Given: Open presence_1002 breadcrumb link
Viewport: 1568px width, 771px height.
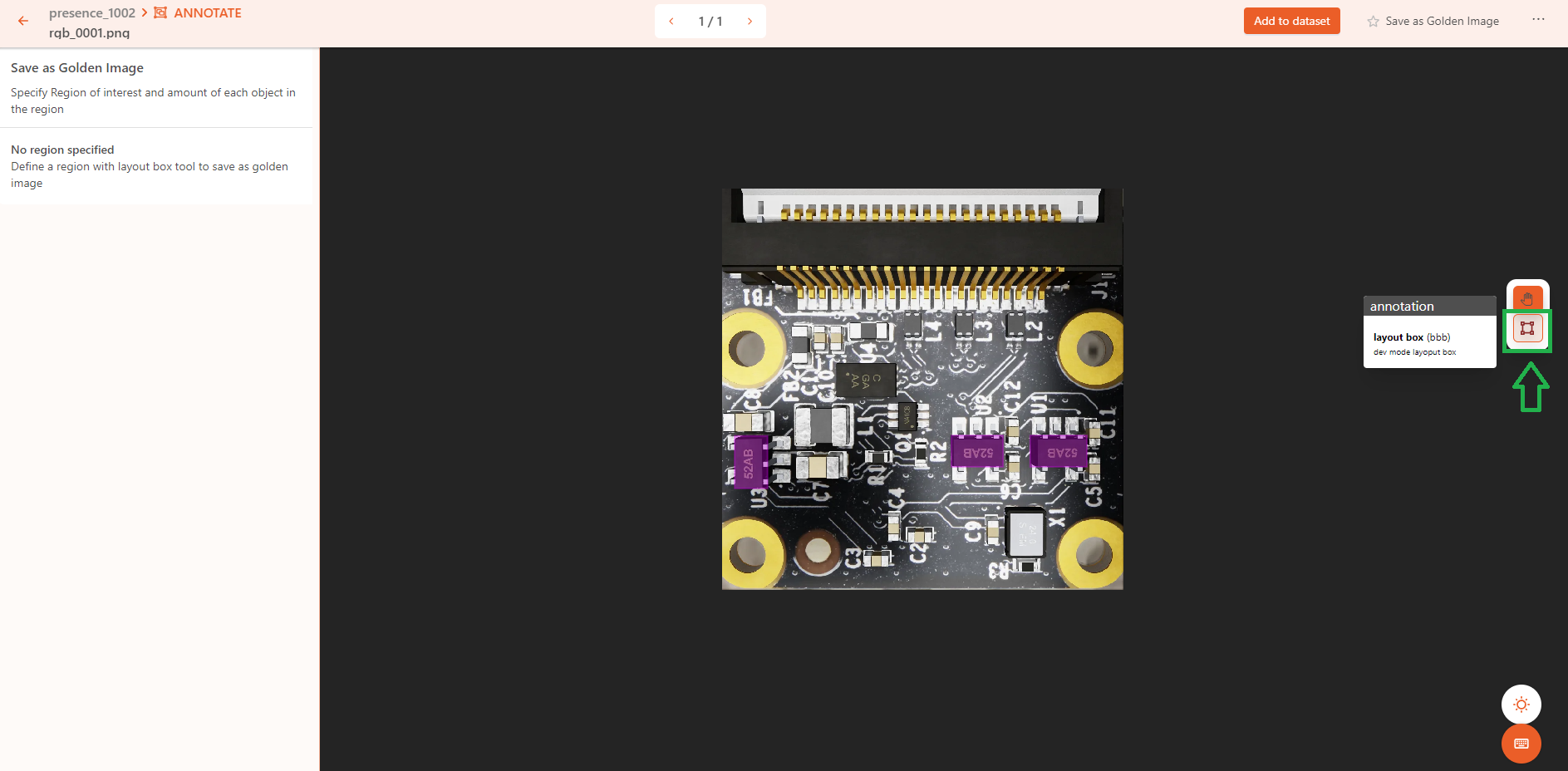Looking at the screenshot, I should pyautogui.click(x=91, y=13).
